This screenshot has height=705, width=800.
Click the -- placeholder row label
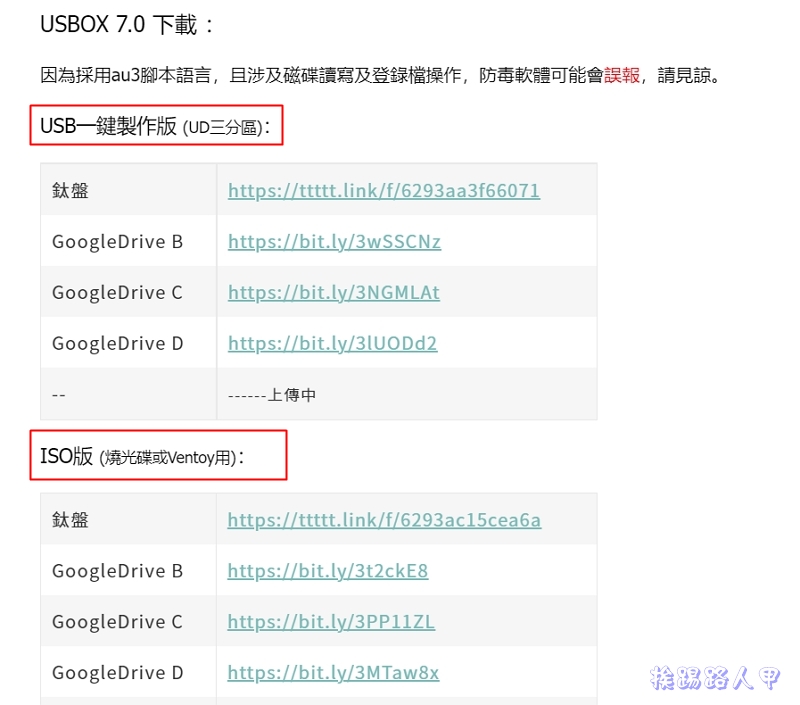pos(58,394)
